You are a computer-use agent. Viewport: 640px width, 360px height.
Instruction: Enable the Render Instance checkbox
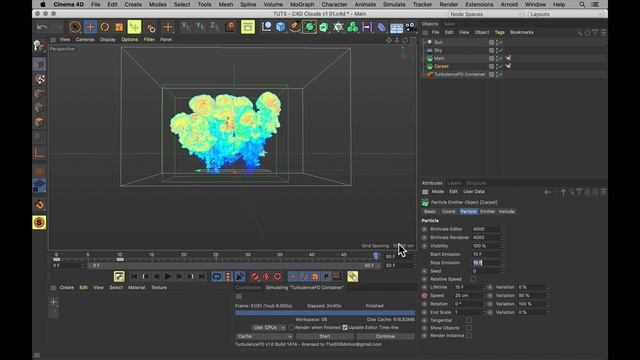click(469, 336)
